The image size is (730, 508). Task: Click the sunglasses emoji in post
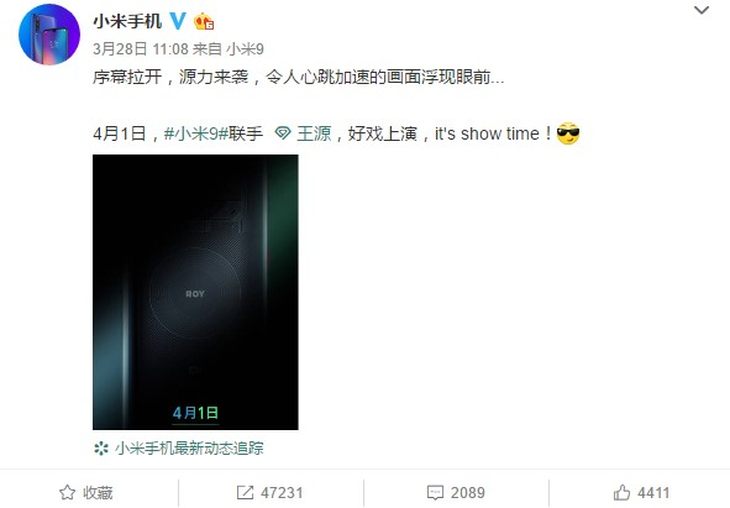click(x=568, y=134)
